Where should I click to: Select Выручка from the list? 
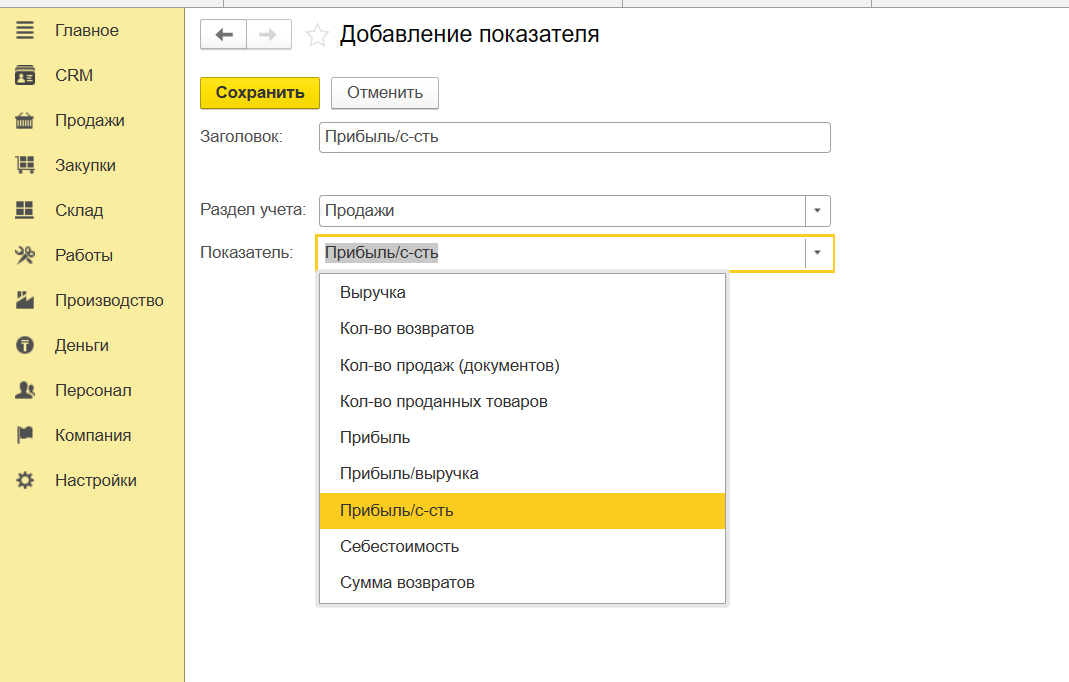373,293
